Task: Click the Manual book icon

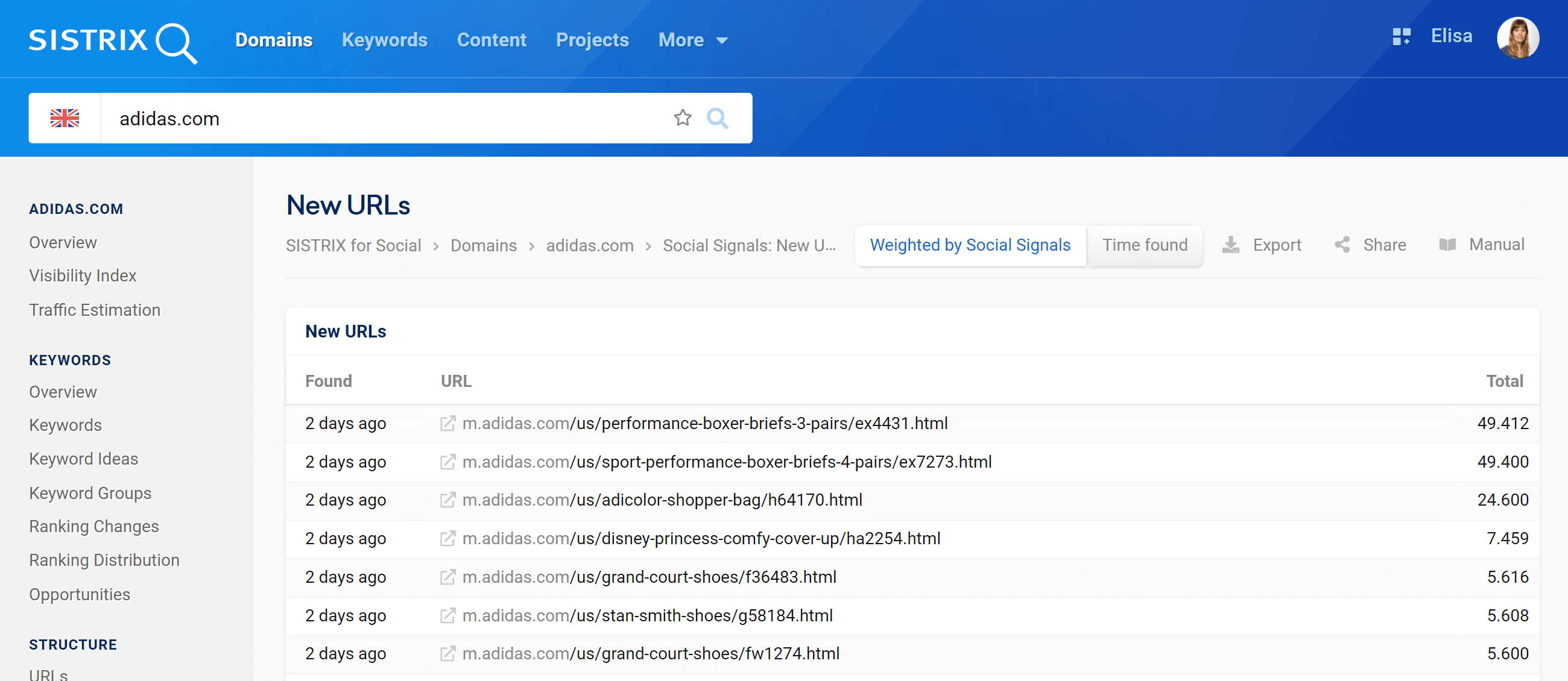Action: [1447, 245]
